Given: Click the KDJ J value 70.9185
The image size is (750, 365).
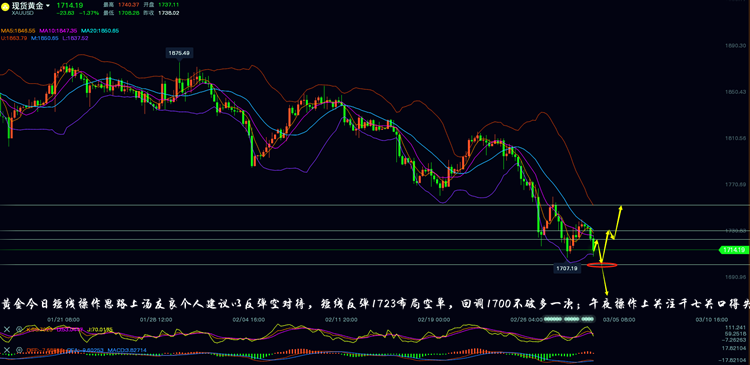Looking at the screenshot, I should pyautogui.click(x=100, y=330).
